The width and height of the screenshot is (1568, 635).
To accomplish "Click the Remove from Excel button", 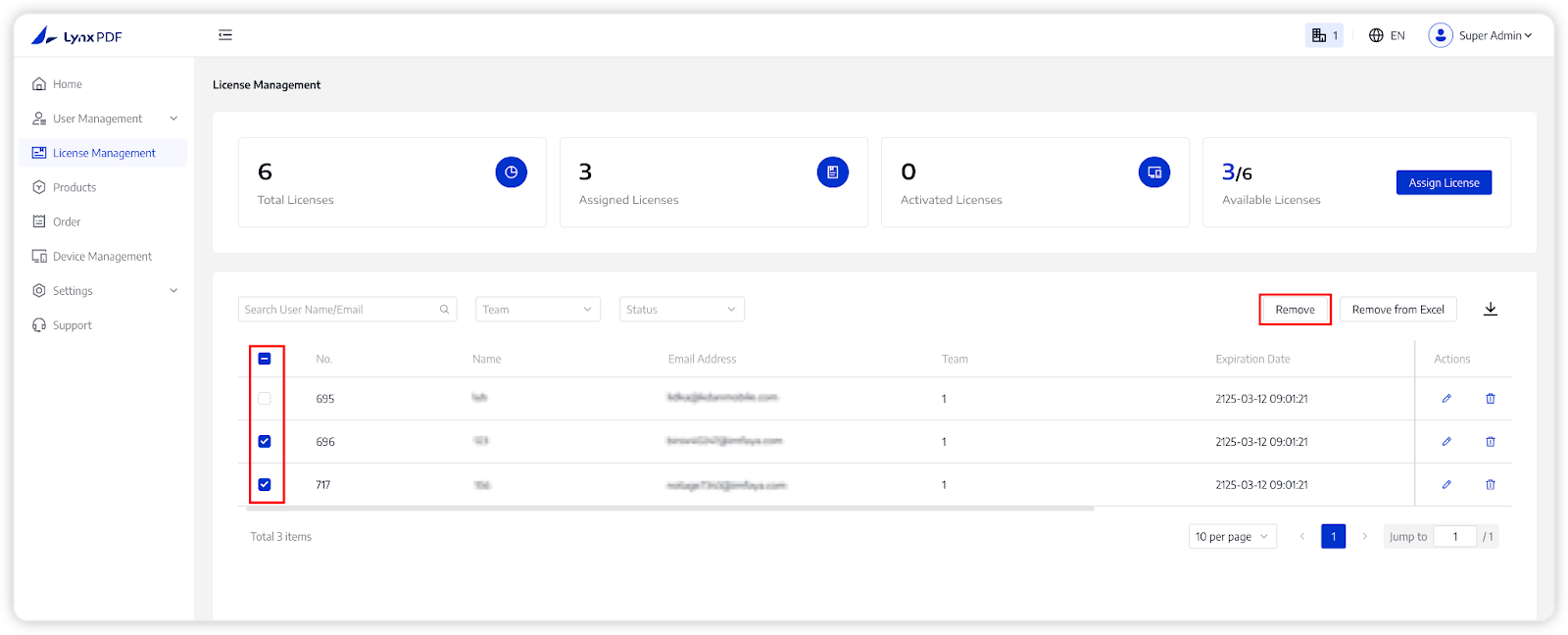I will [1397, 310].
